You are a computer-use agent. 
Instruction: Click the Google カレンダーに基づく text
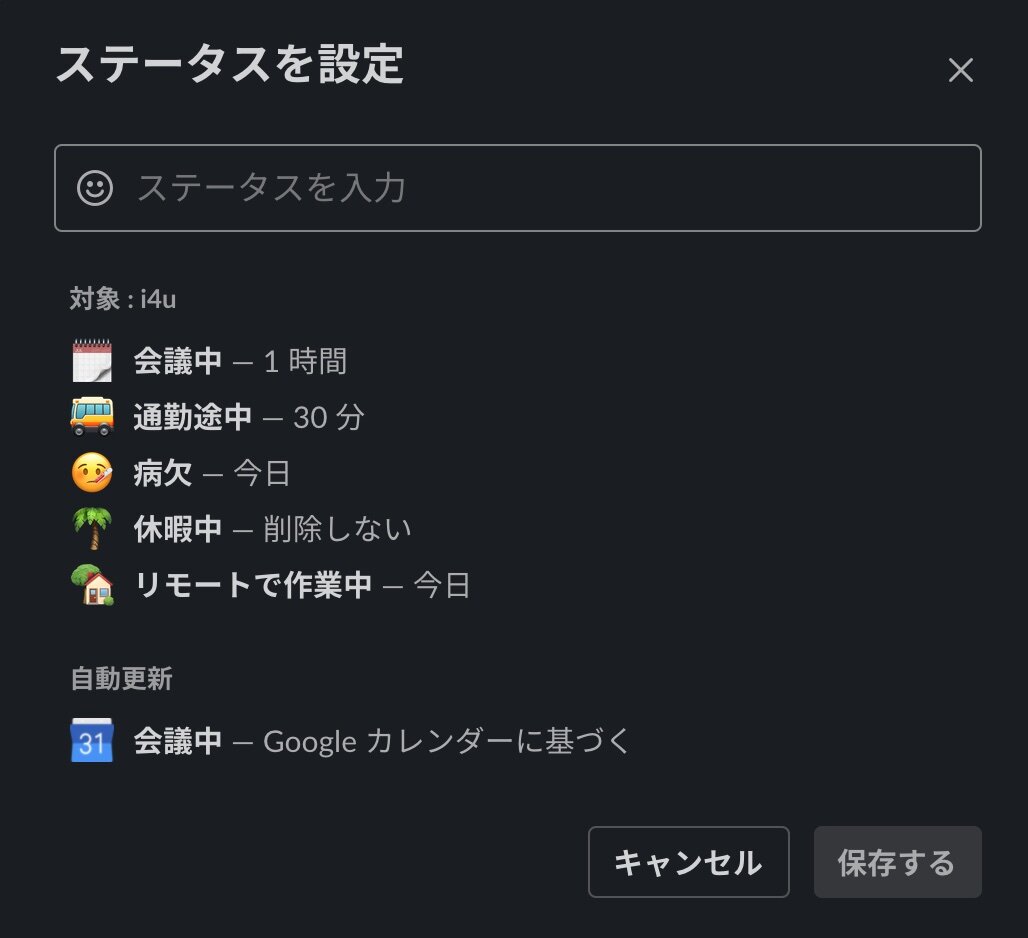(446, 741)
